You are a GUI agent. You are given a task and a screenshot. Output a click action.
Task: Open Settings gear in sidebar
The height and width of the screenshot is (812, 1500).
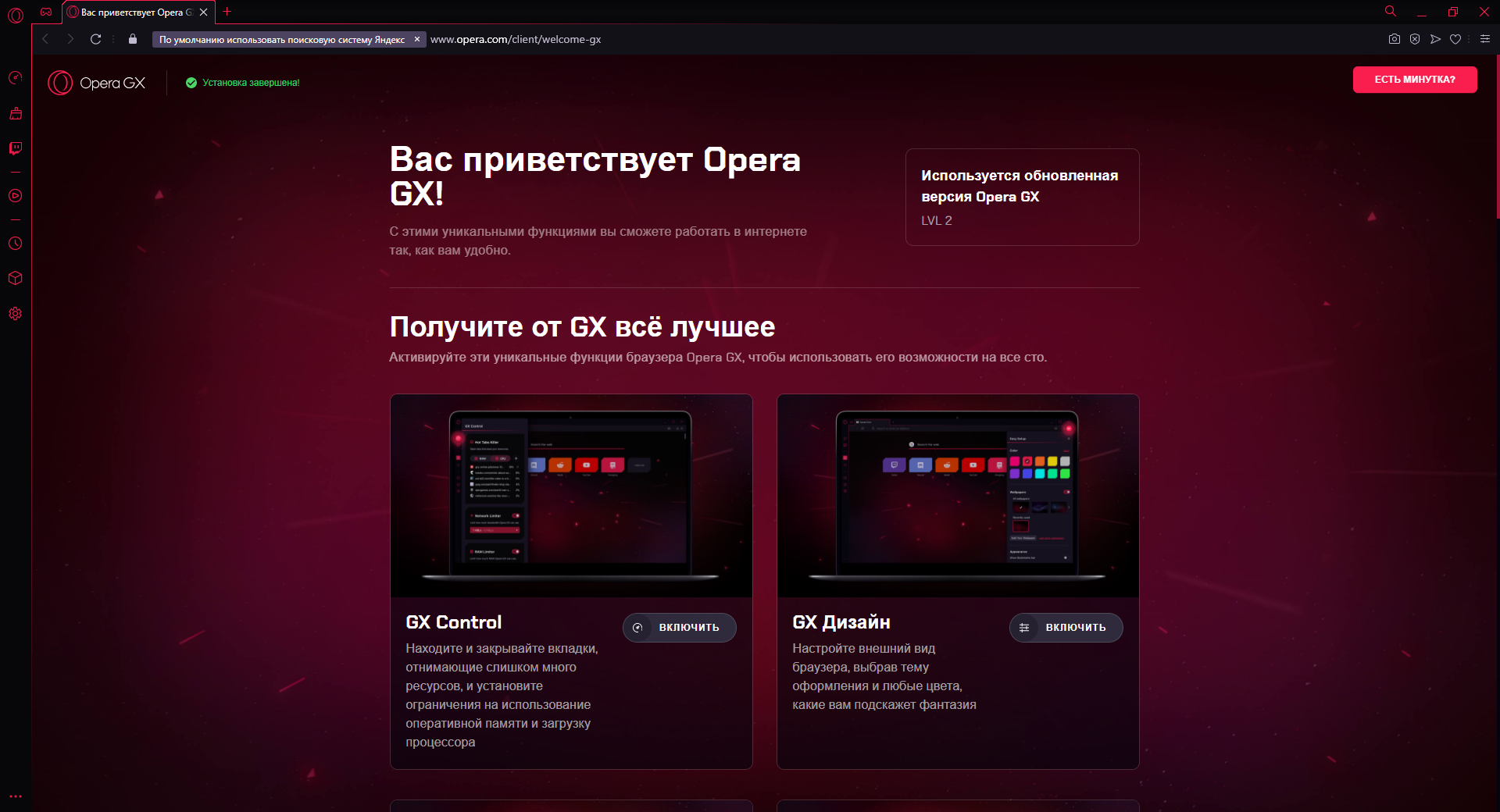coord(16,314)
